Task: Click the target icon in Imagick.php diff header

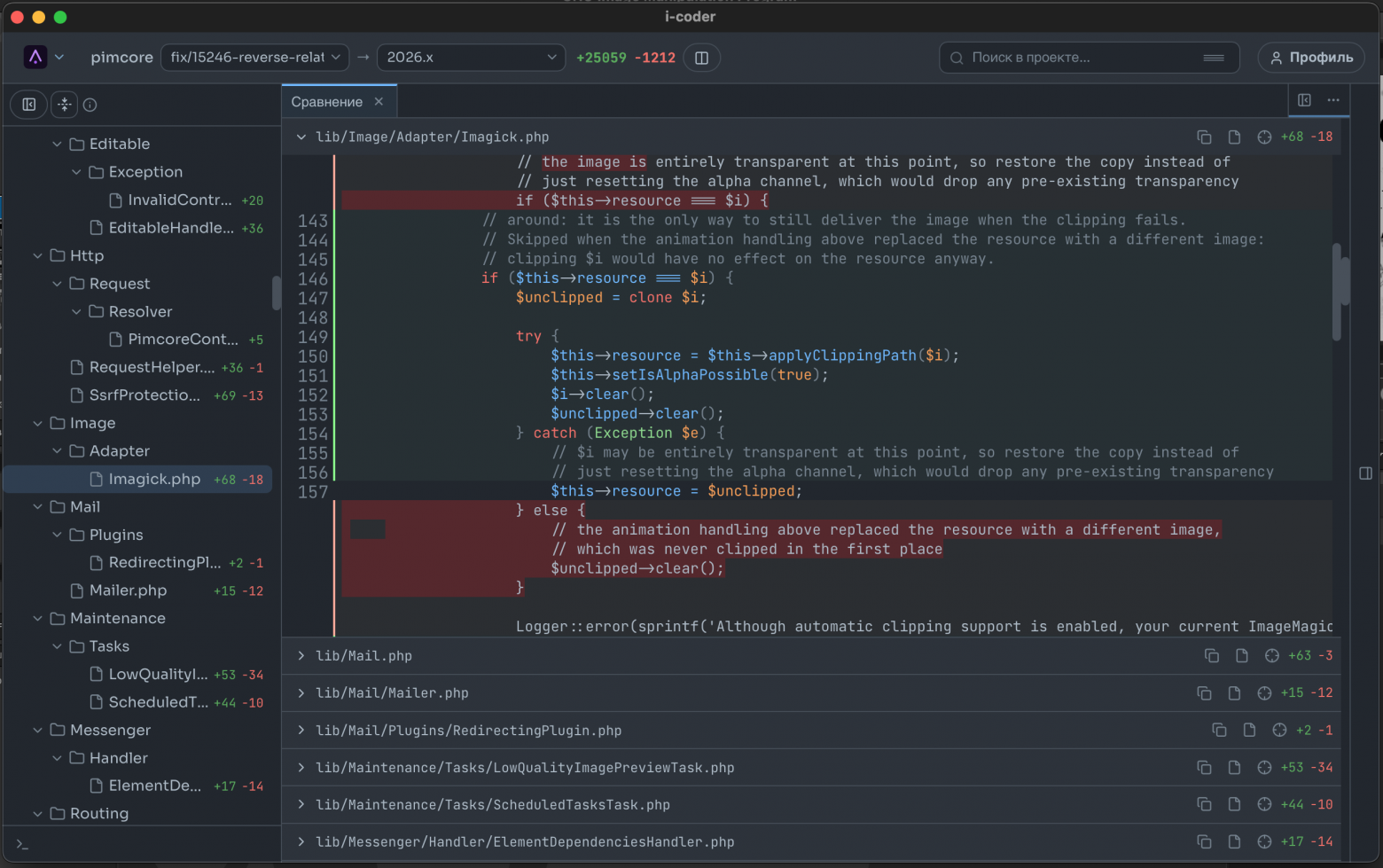Action: coord(1264,137)
